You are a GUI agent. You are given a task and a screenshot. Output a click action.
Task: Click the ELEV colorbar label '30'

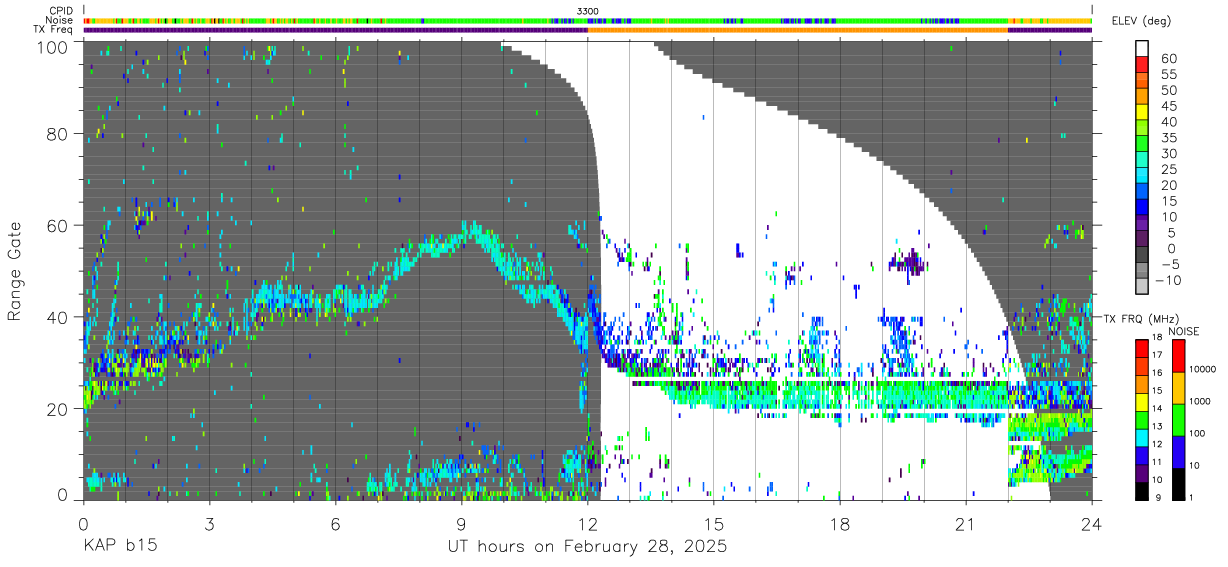(1168, 154)
